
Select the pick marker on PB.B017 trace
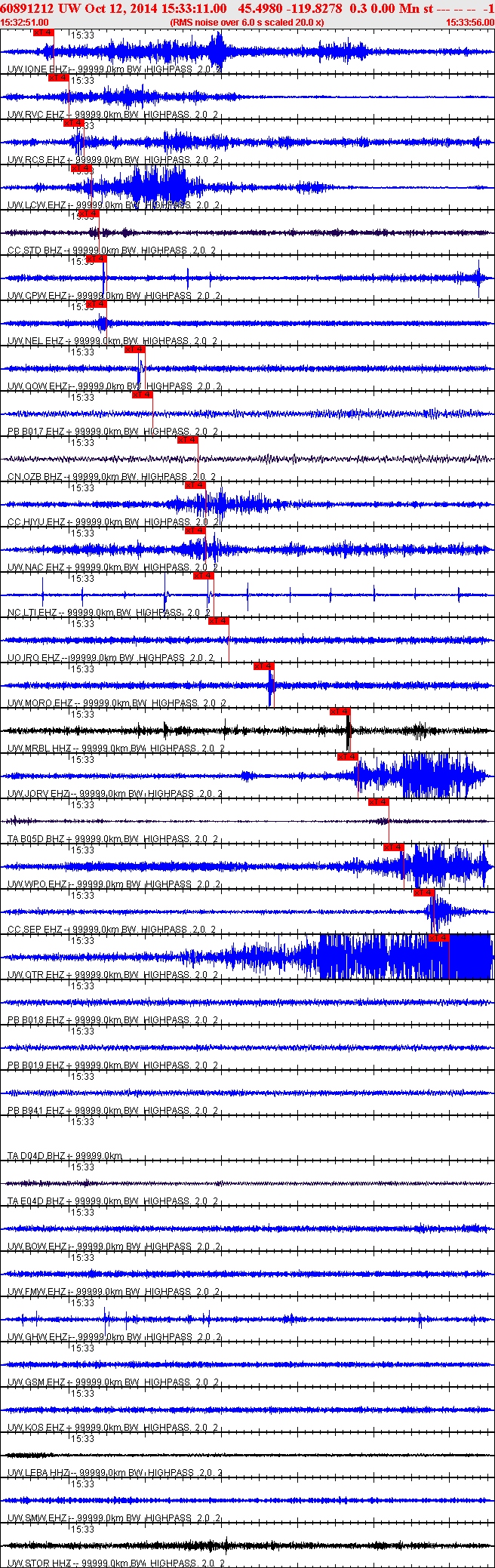142,395
